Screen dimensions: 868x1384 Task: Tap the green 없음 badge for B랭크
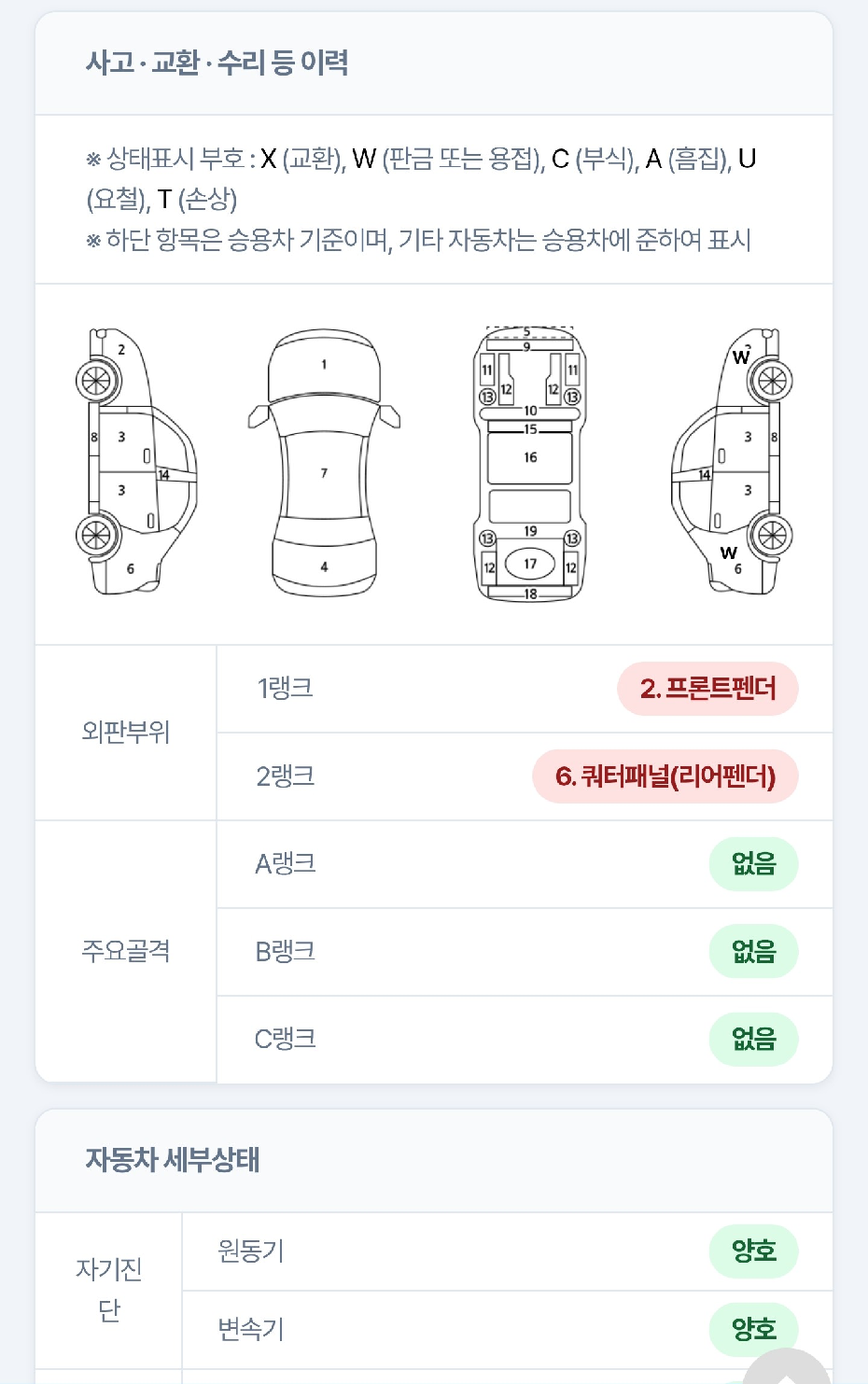coord(753,952)
